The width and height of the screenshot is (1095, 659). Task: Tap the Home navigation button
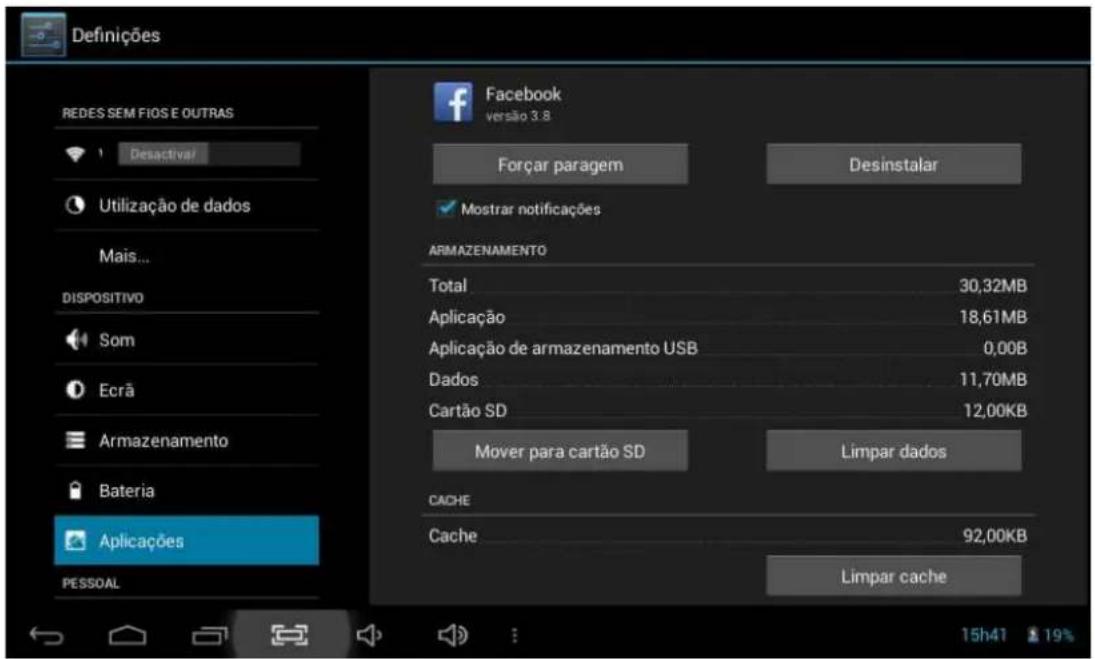(128, 635)
